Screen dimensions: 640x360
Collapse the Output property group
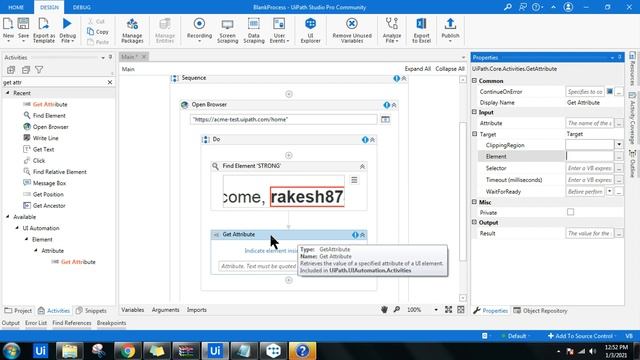tap(474, 222)
